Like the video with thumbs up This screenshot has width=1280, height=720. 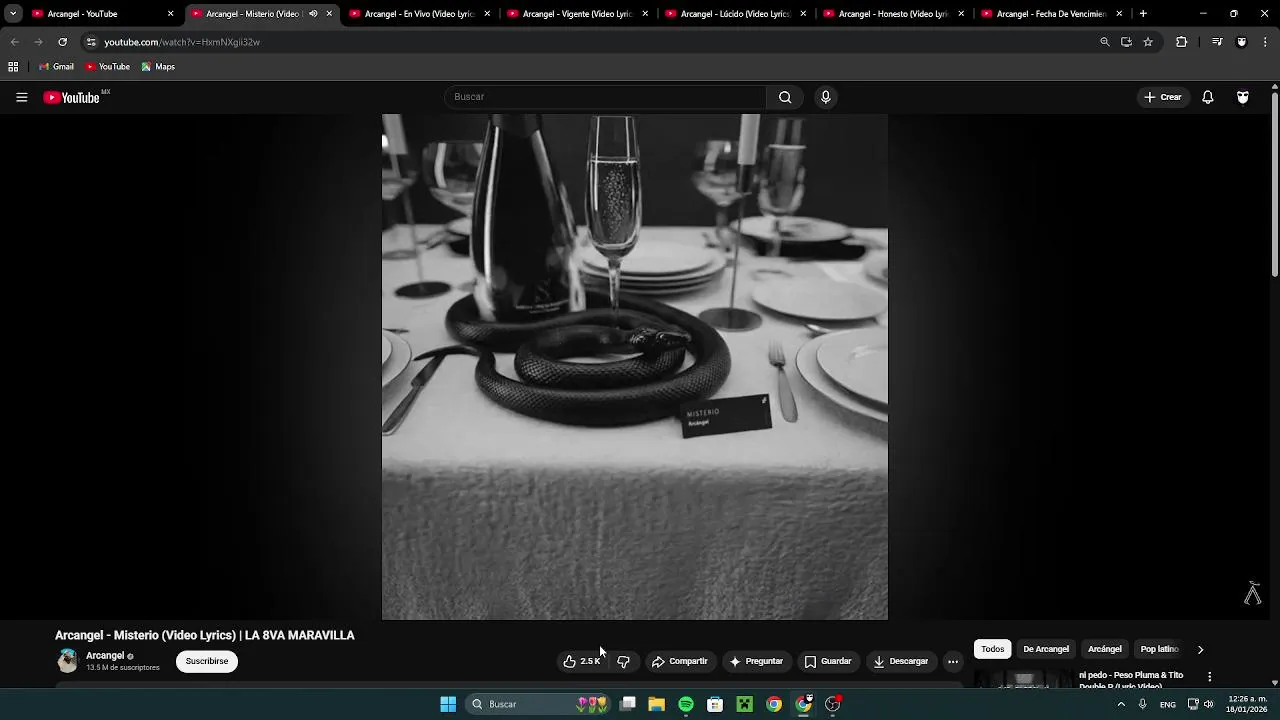(582, 661)
